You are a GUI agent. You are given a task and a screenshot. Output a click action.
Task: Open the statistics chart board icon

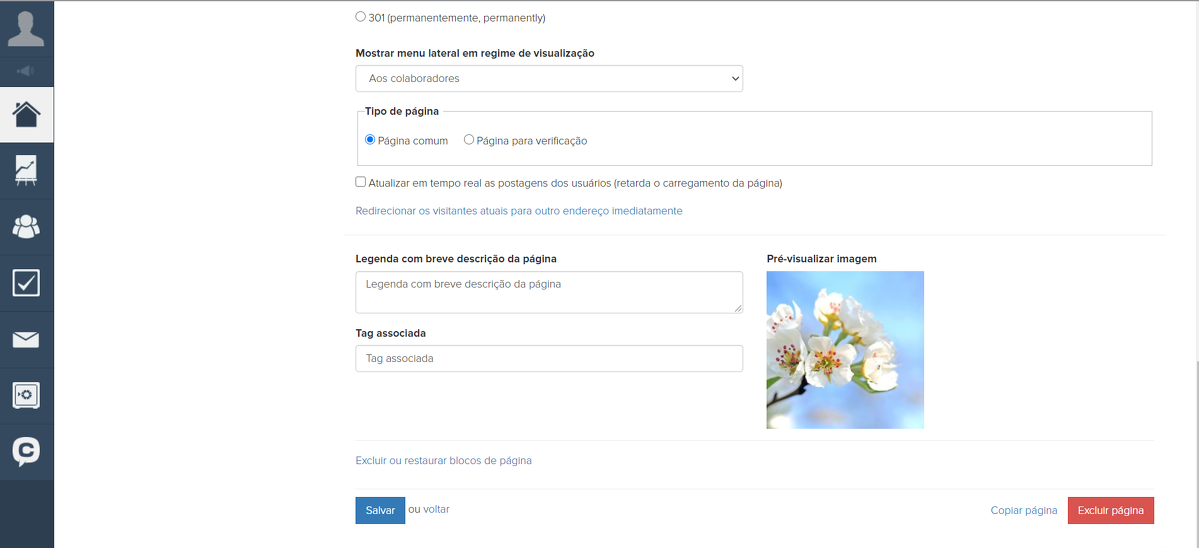coord(26,170)
